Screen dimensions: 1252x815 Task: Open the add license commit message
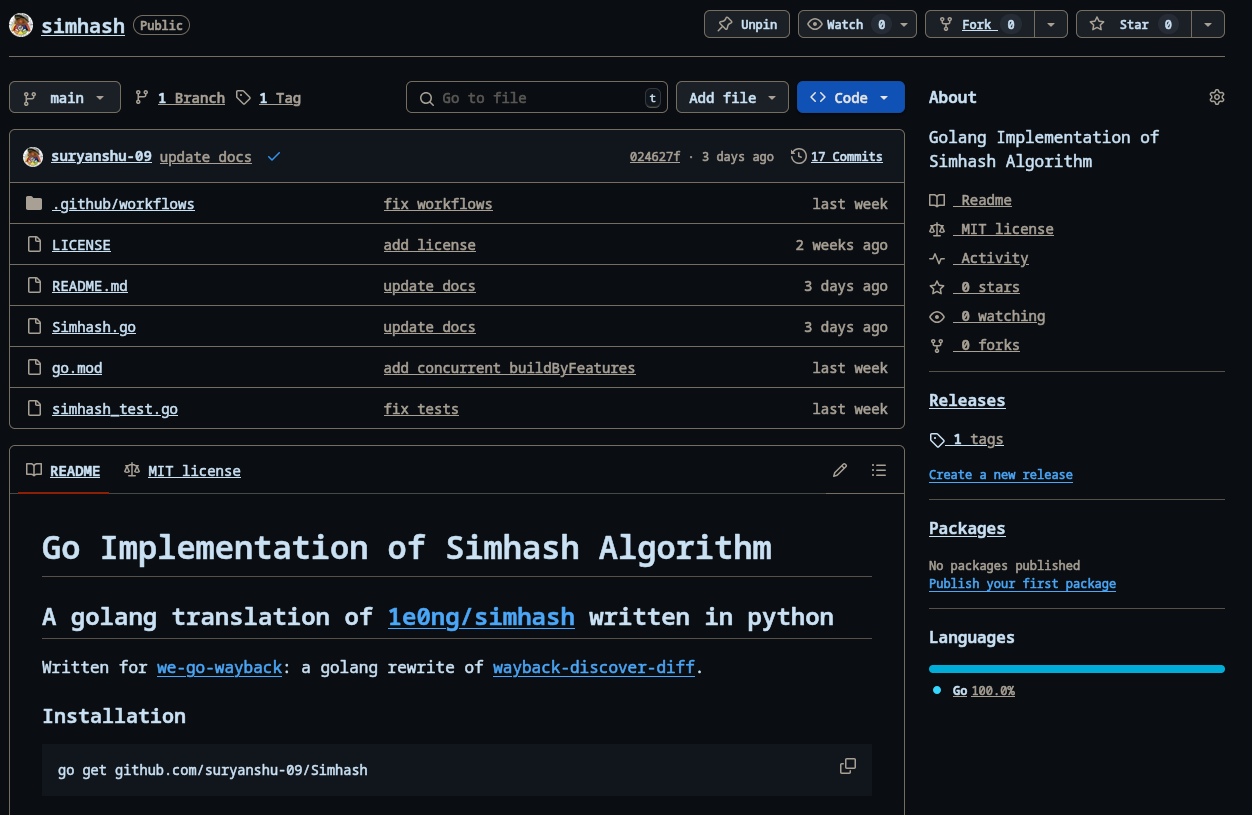click(x=430, y=245)
